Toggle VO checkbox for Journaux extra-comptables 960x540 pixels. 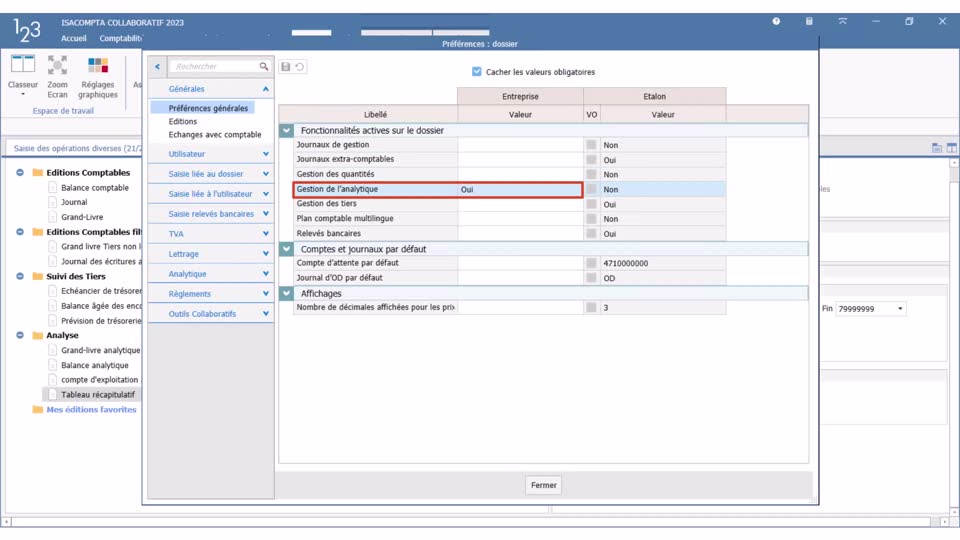coord(591,160)
